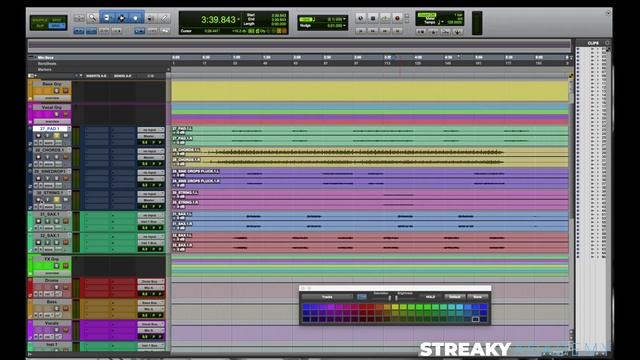Open the Grid value dropdown
640x360 pixels.
pos(344,19)
